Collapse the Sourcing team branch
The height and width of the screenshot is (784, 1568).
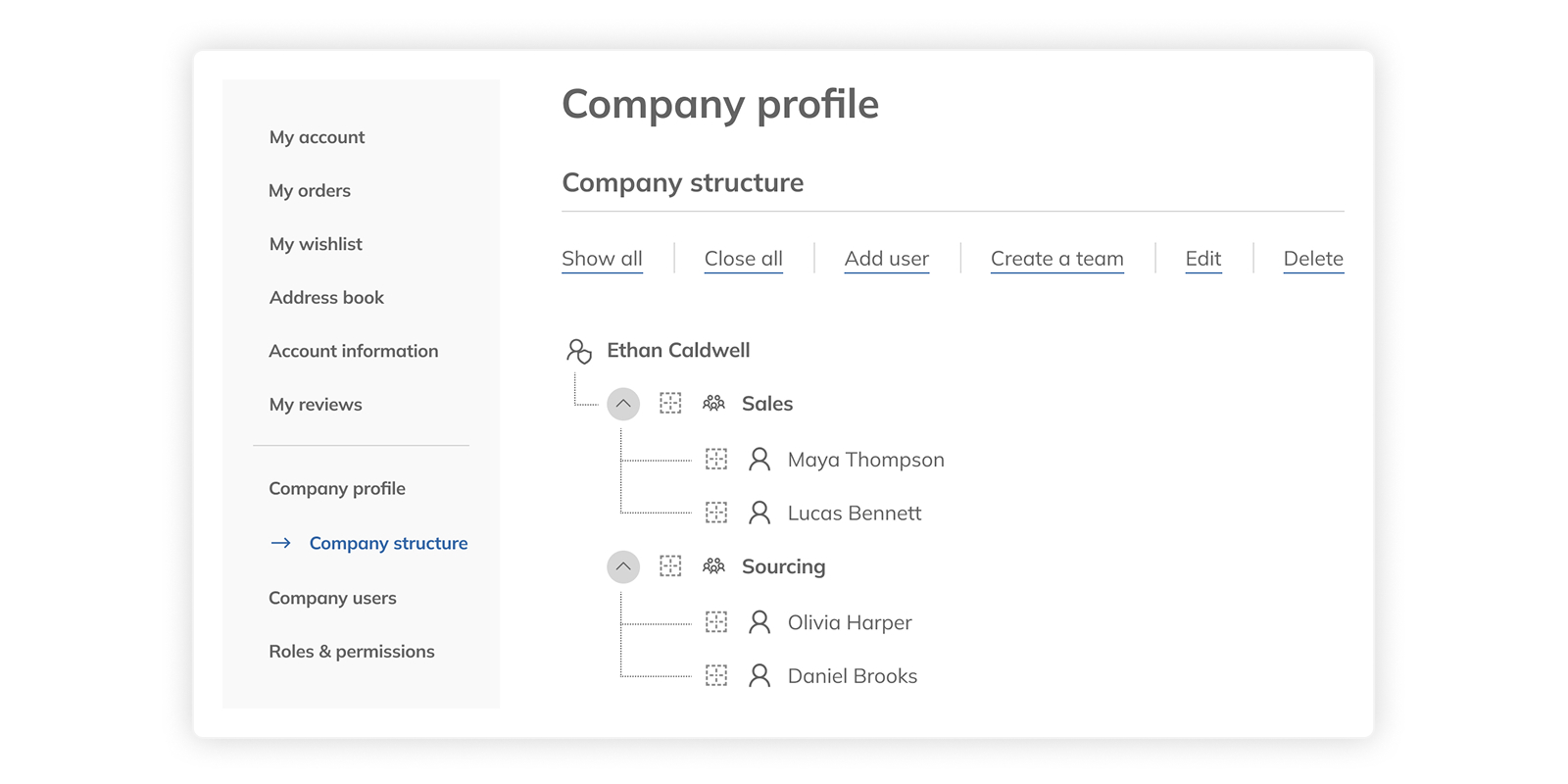(x=623, y=566)
